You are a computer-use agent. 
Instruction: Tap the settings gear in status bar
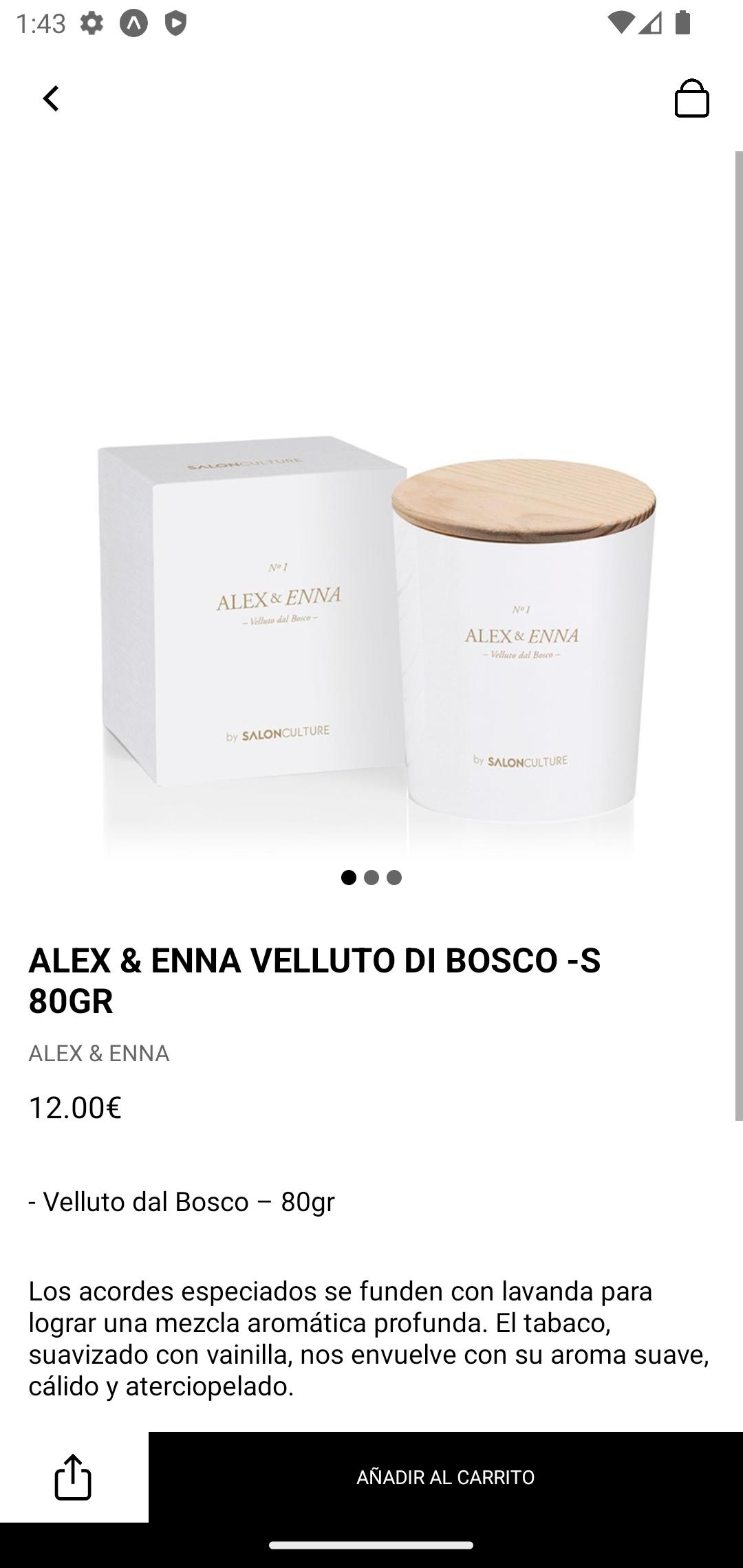coord(91,23)
